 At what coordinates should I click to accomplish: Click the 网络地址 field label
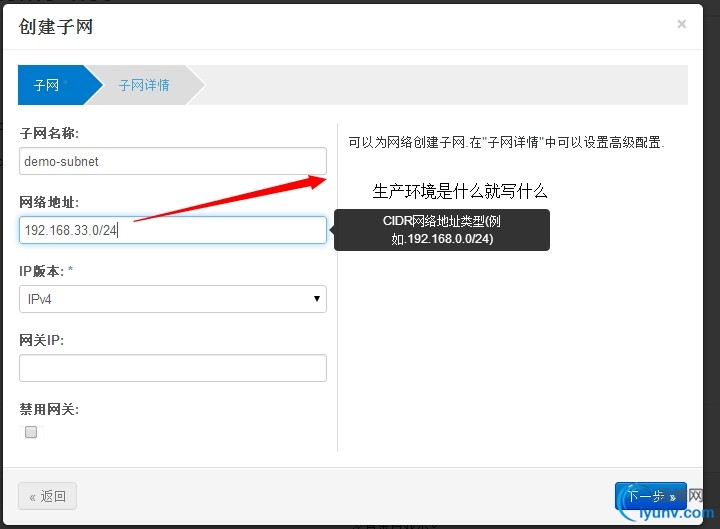(x=49, y=202)
